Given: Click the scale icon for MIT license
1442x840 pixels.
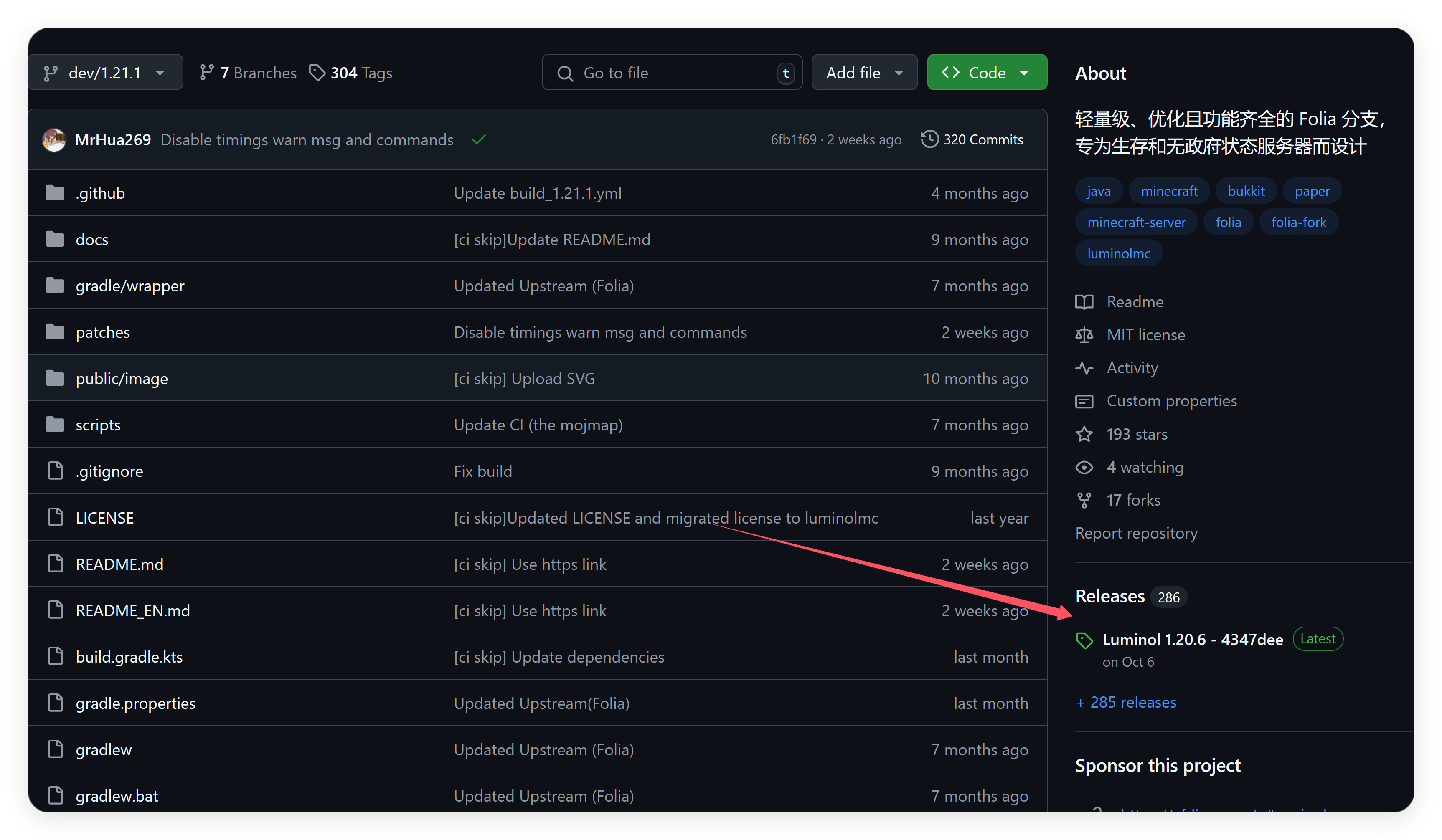Looking at the screenshot, I should pyautogui.click(x=1084, y=334).
